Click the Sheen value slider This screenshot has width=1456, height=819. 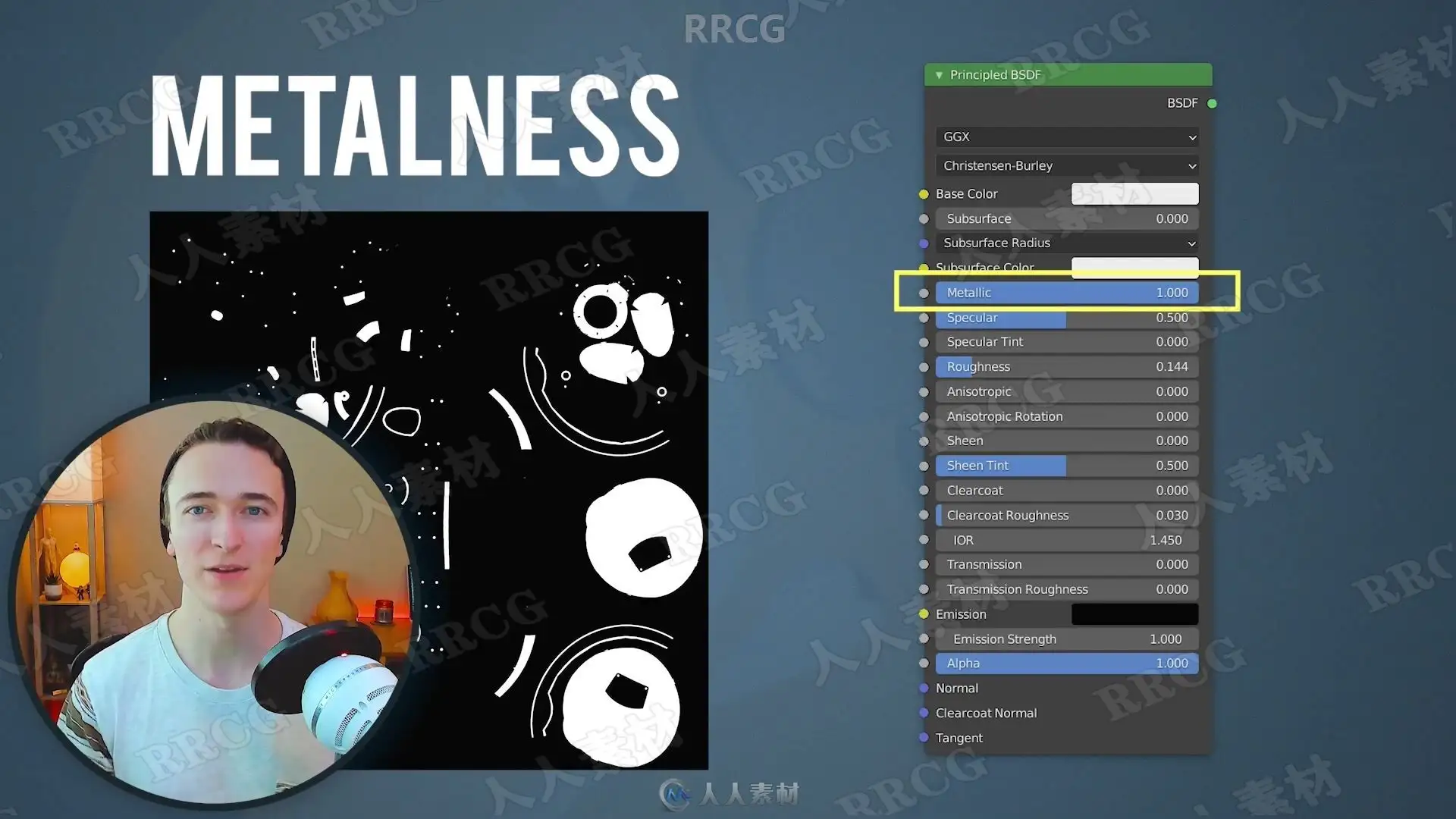1067,441
